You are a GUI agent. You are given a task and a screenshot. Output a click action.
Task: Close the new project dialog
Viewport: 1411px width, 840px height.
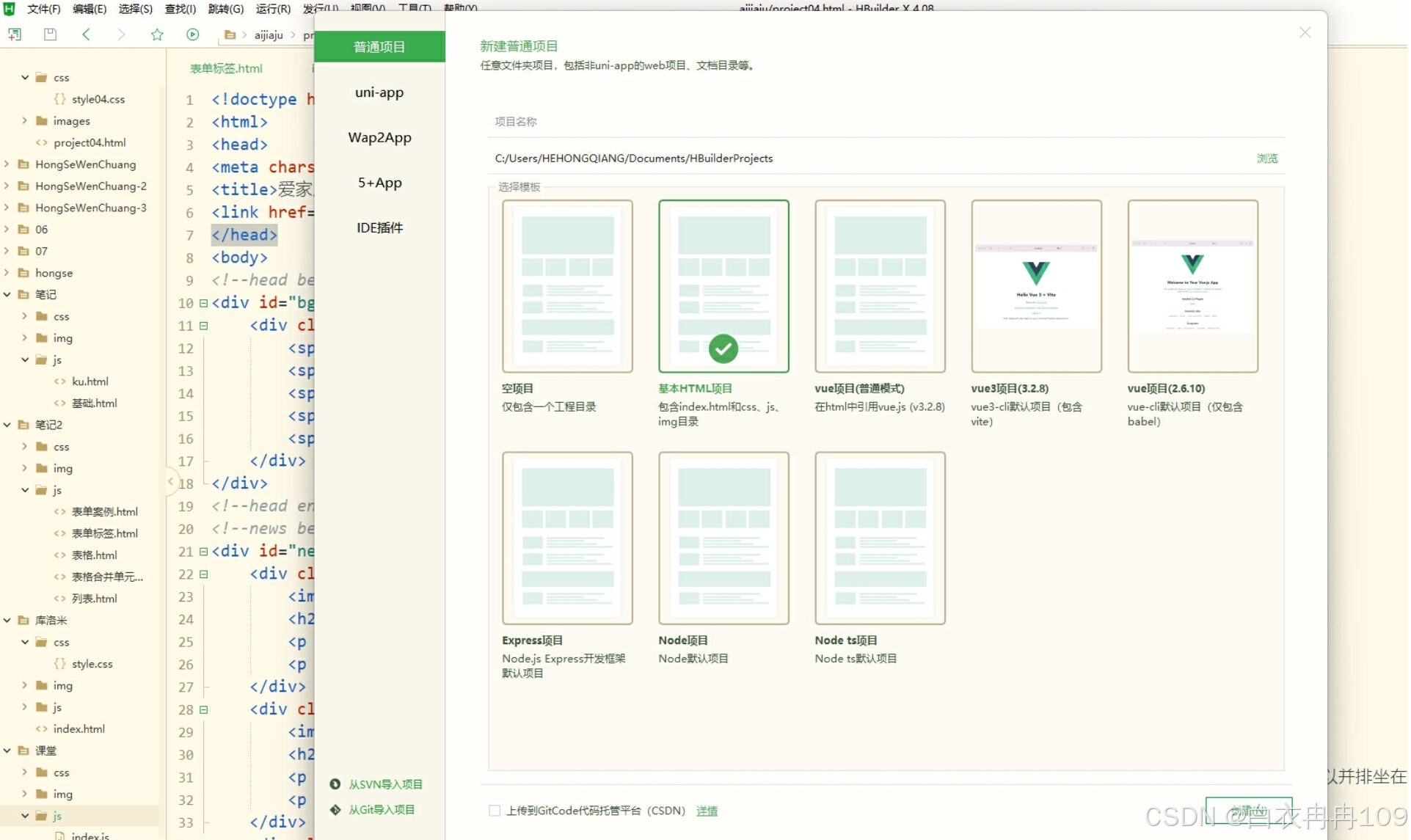(x=1305, y=32)
